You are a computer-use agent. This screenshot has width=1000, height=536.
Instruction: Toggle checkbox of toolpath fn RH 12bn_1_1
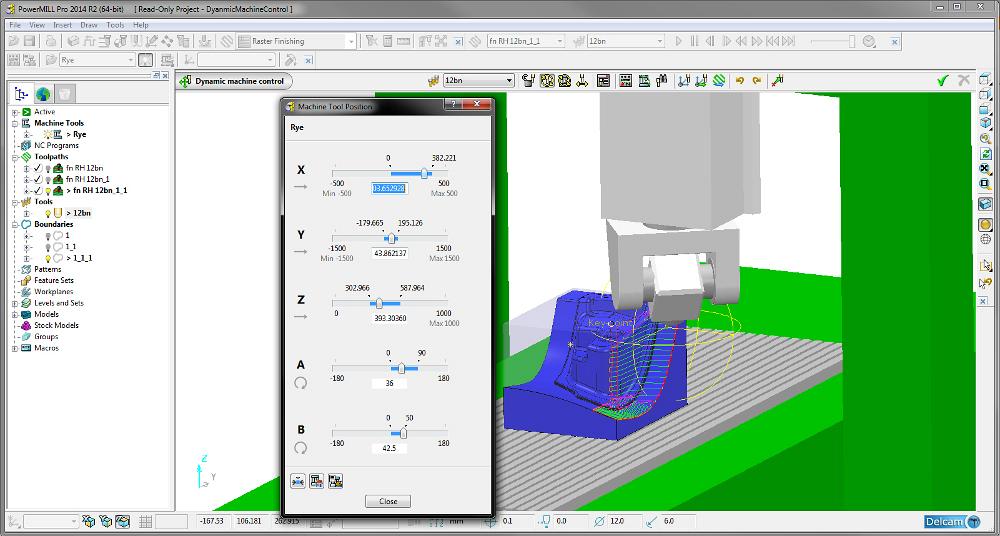(x=38, y=190)
